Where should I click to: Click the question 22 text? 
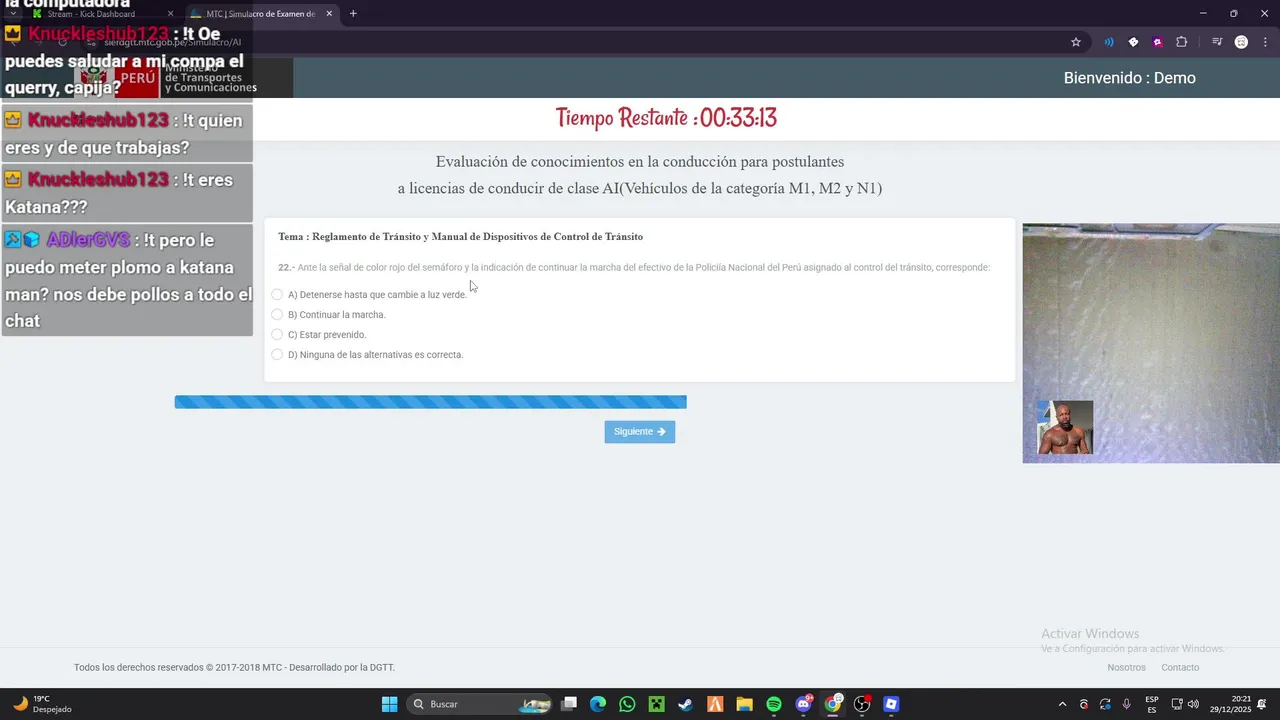pos(634,268)
